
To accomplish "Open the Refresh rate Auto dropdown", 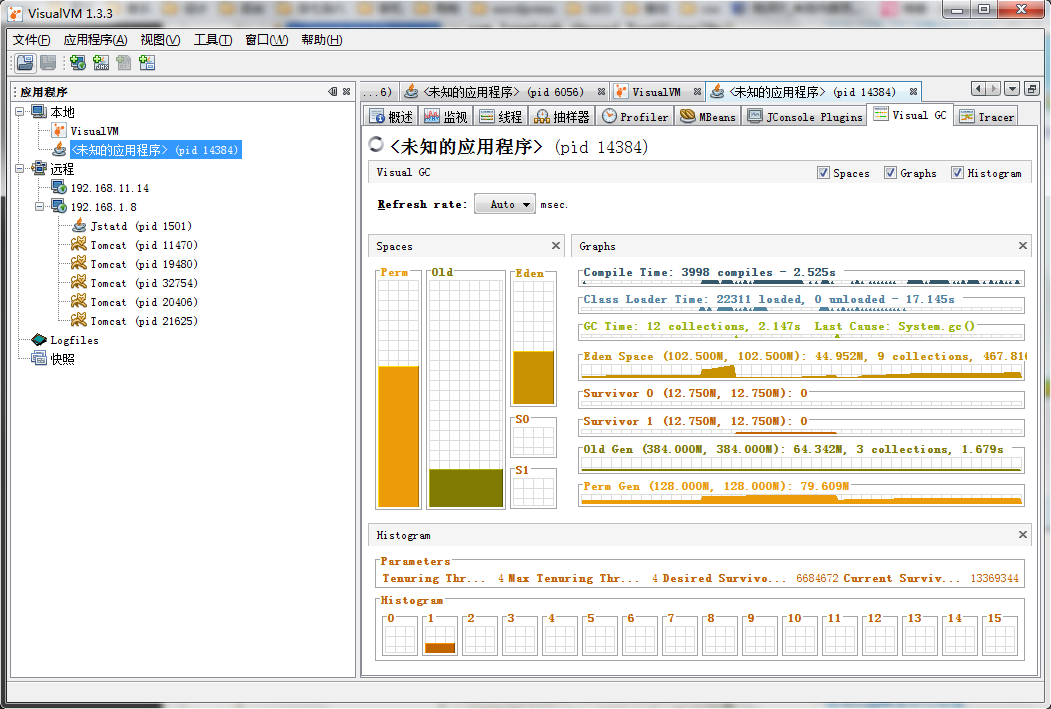I will coord(504,204).
